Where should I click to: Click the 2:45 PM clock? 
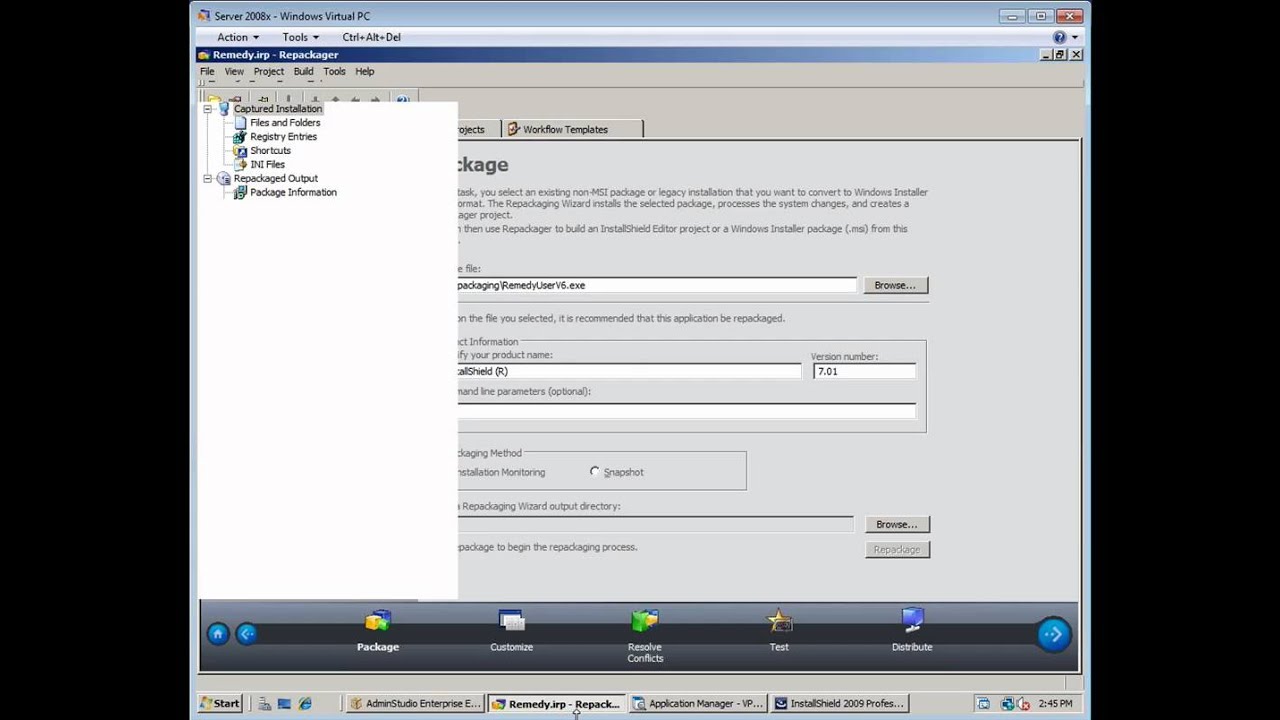pos(1055,704)
